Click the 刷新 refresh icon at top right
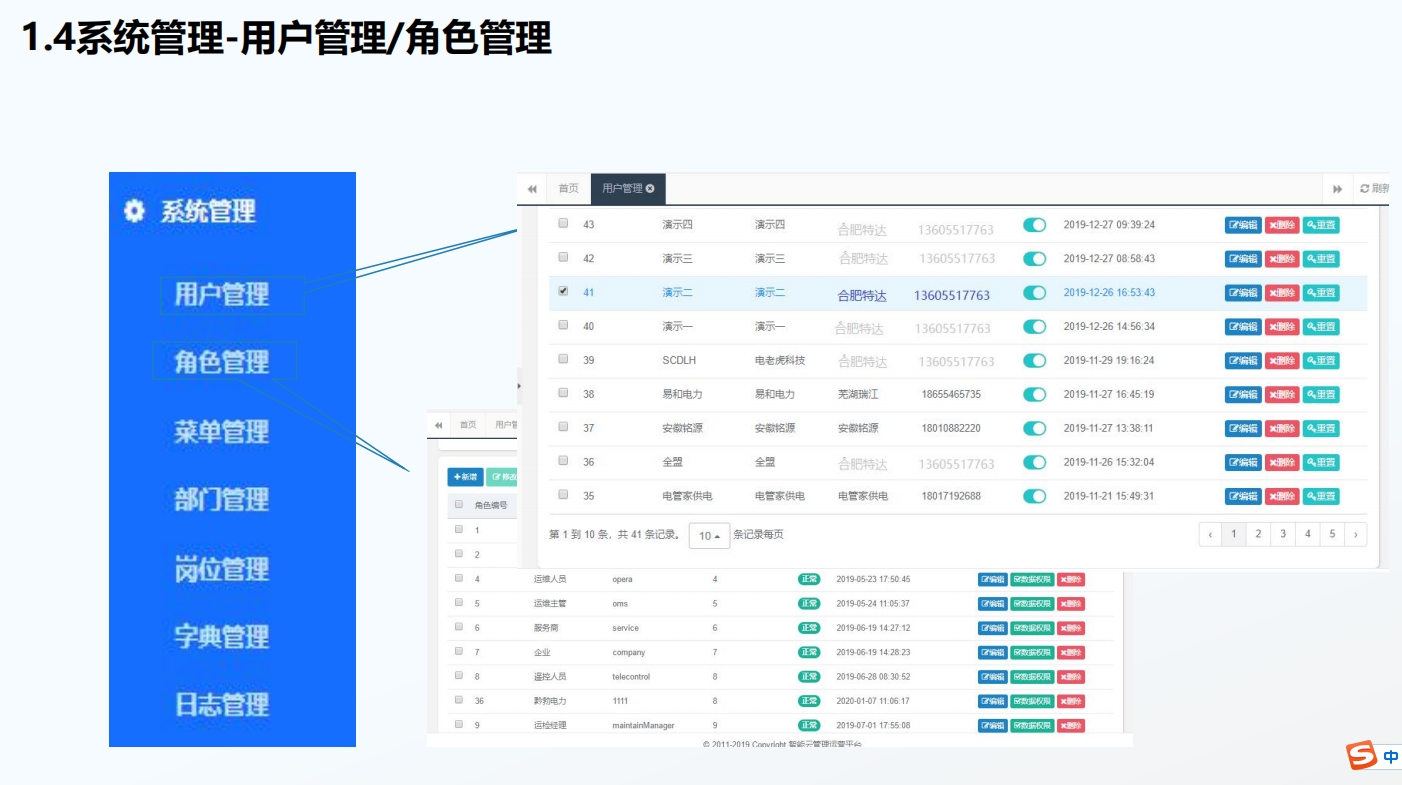This screenshot has height=785, width=1402. [1364, 189]
